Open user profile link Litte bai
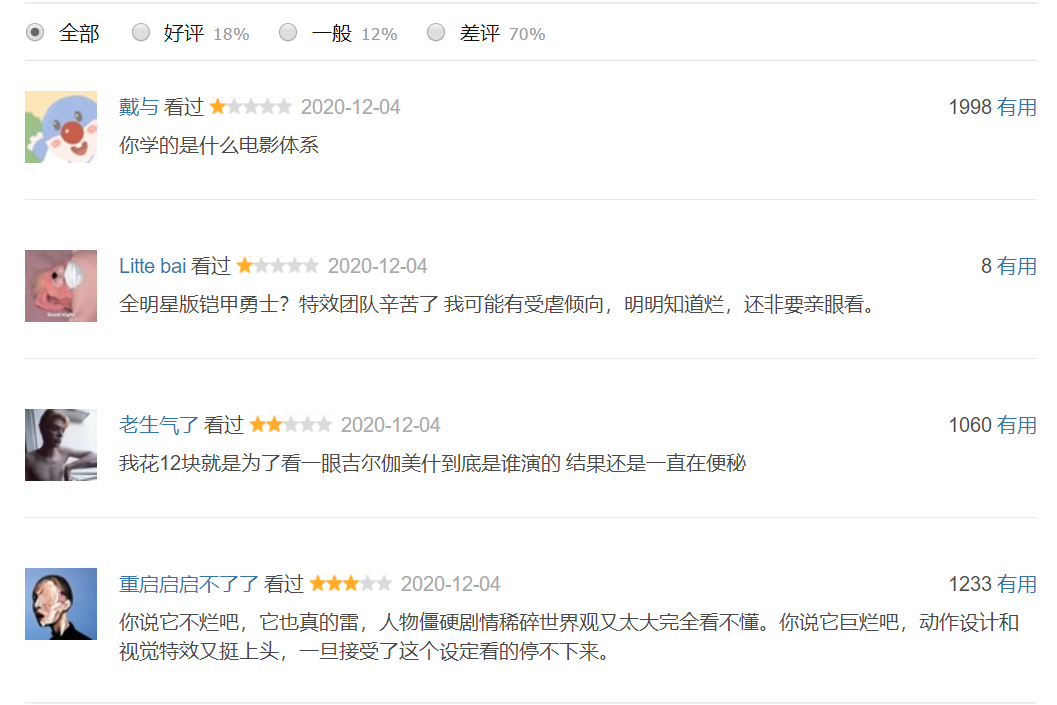 (x=152, y=266)
